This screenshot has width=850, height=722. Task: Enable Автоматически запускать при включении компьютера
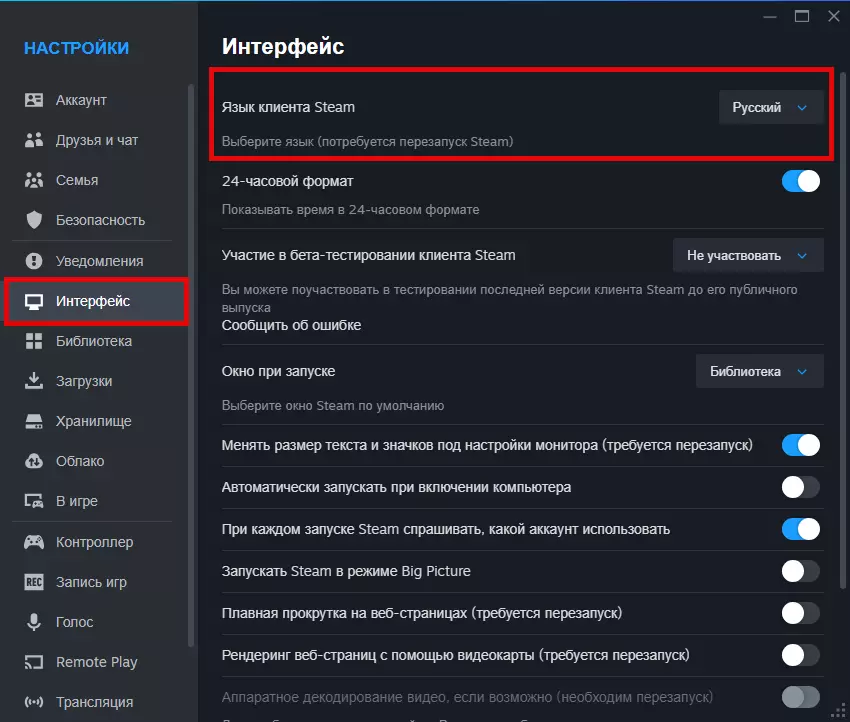click(800, 487)
